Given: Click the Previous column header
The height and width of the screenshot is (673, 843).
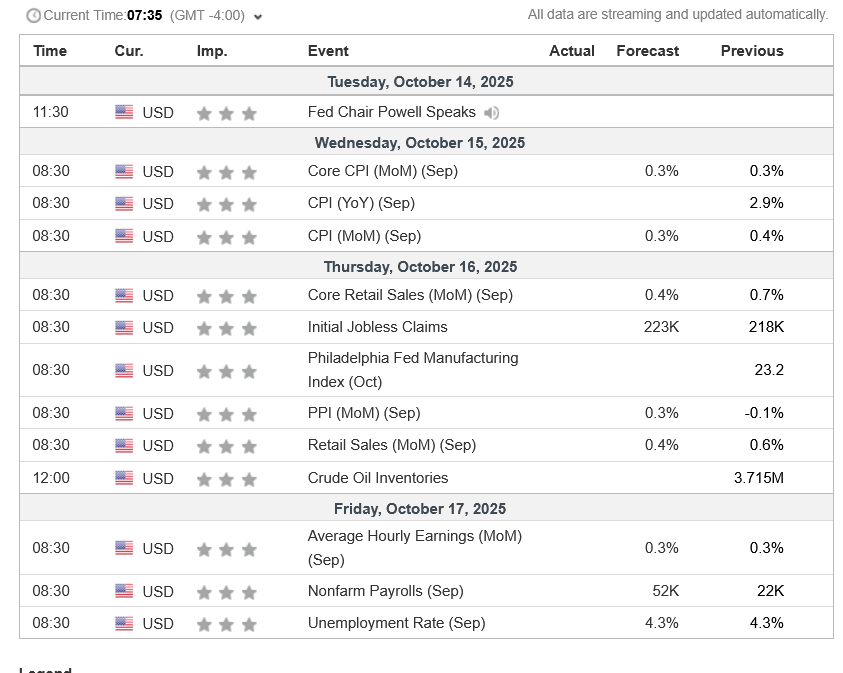Looking at the screenshot, I should tap(752, 51).
